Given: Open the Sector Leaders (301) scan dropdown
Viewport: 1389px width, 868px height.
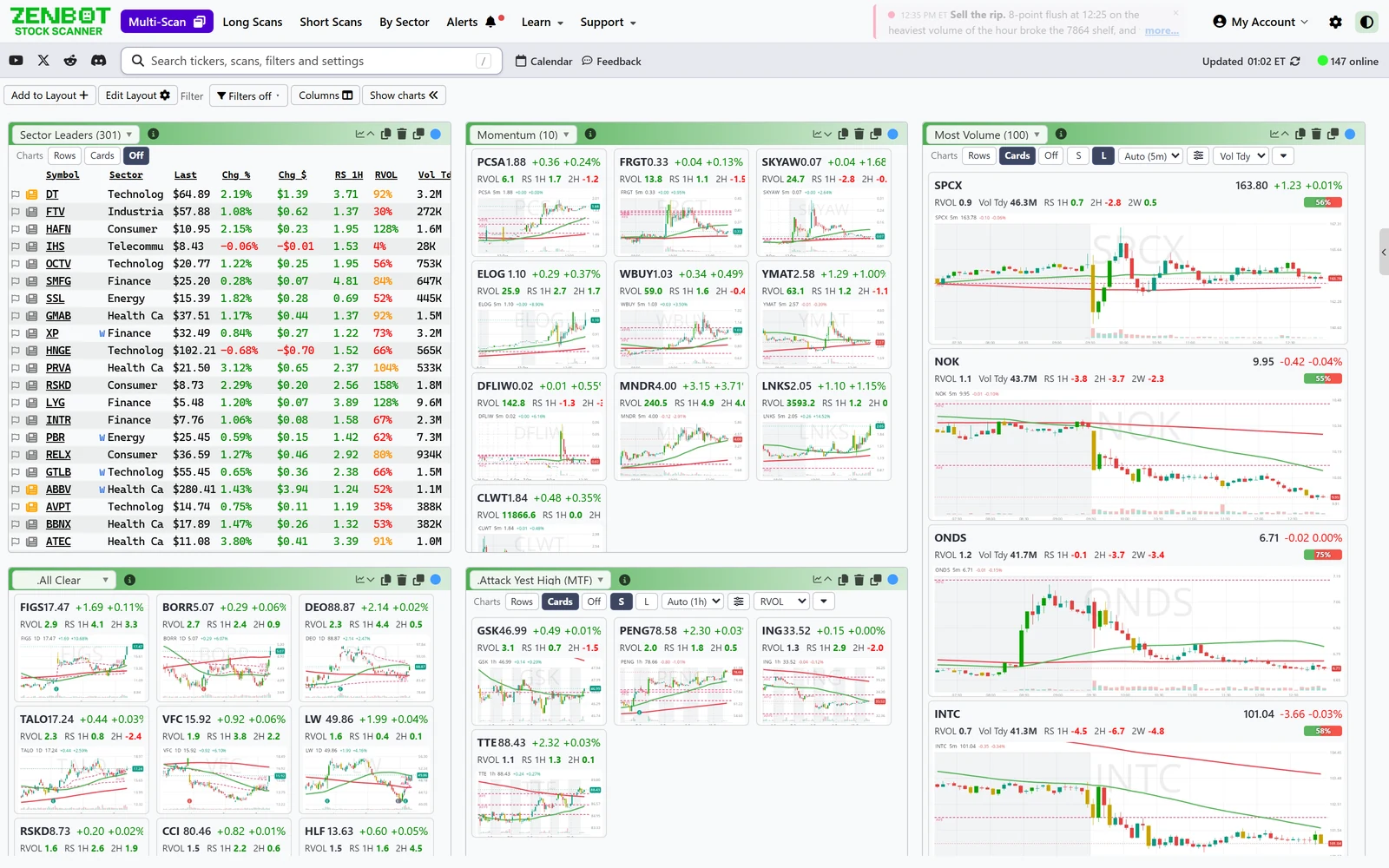Looking at the screenshot, I should 74,135.
